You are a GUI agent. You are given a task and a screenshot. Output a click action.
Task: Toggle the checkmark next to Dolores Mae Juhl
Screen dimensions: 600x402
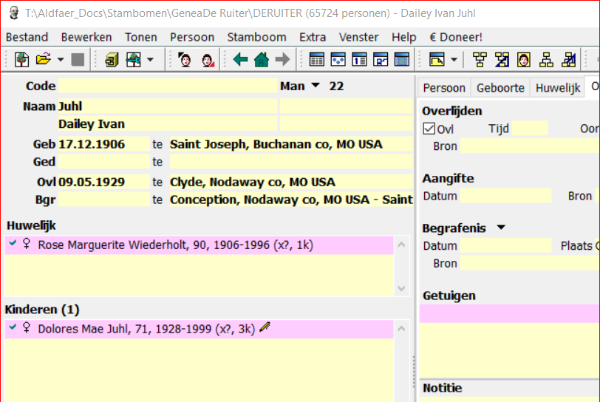(x=12, y=327)
